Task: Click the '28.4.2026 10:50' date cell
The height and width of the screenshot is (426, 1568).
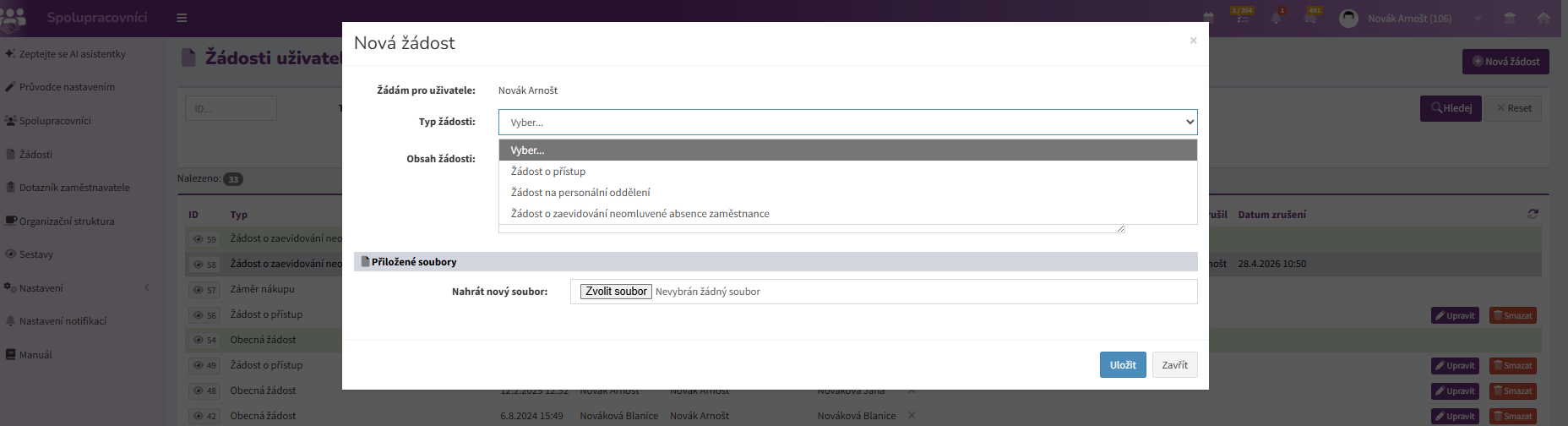Action: 1272,264
